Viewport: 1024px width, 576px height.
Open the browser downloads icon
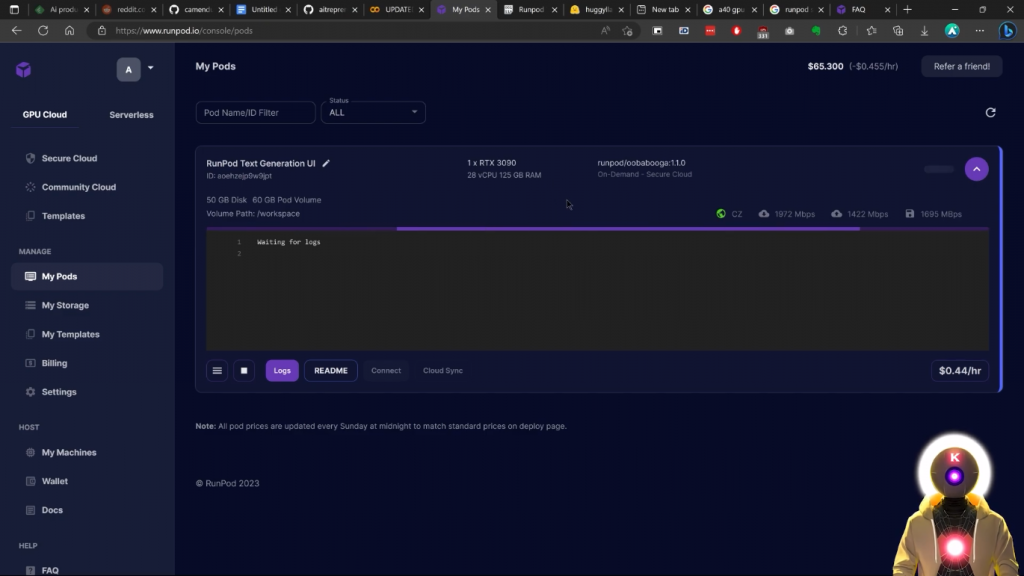tap(924, 31)
